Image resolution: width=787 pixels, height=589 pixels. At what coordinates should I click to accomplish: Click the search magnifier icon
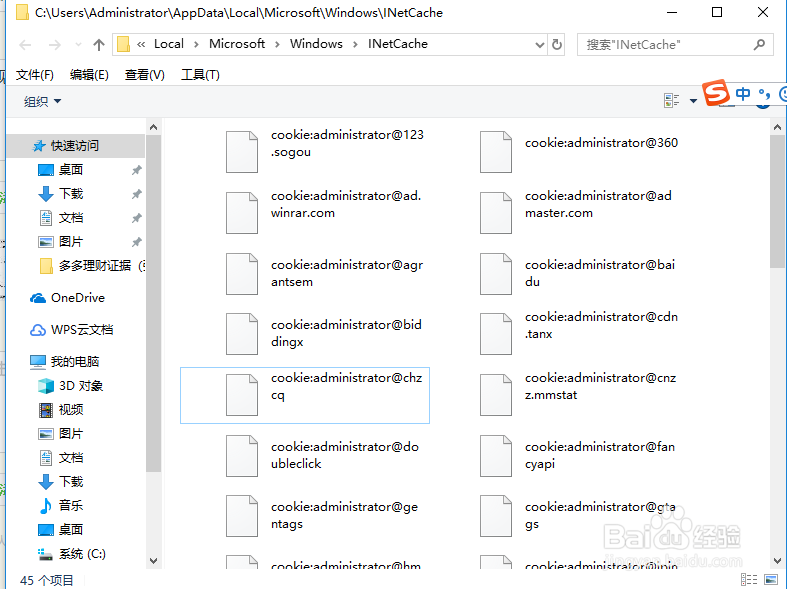click(759, 45)
